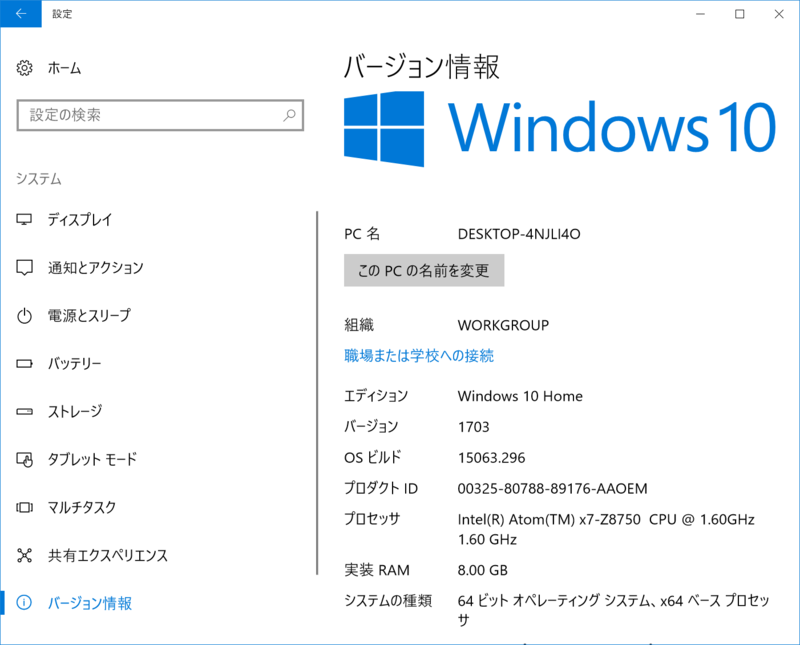Switch to タブレット モード settings
This screenshot has width=800, height=645.
(x=92, y=459)
